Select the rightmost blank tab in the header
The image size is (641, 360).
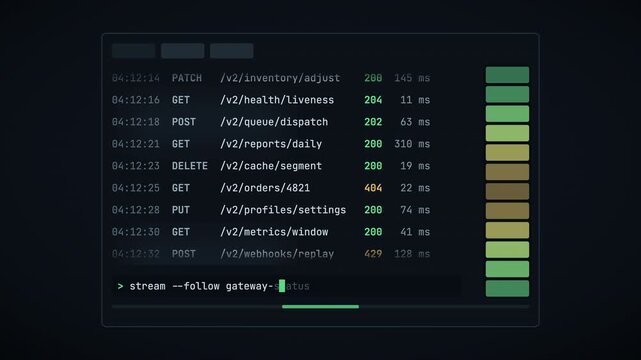[232, 51]
